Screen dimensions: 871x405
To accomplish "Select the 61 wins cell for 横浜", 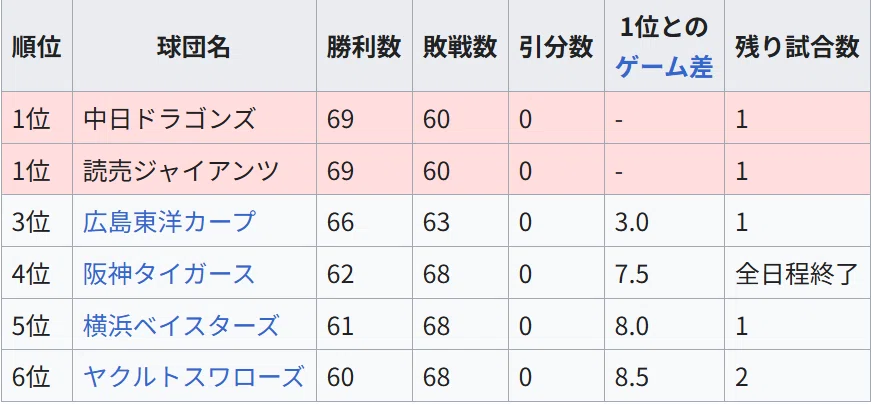I will pyautogui.click(x=364, y=326).
